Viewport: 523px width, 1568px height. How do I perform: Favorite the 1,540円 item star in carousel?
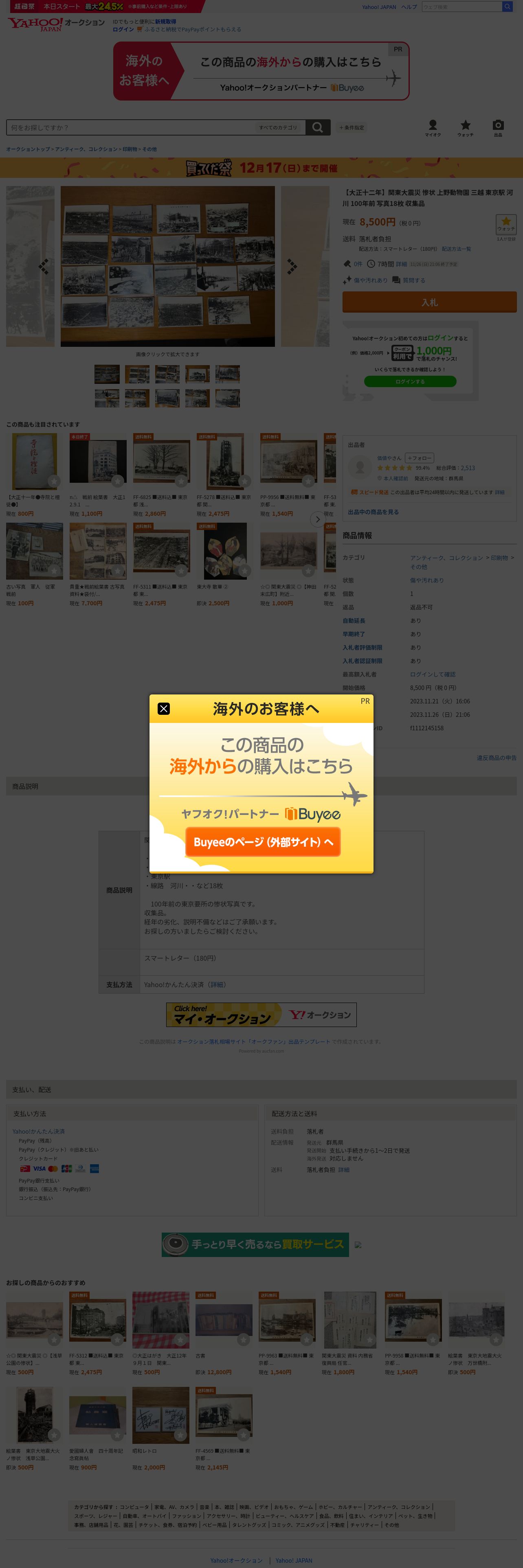308,481
